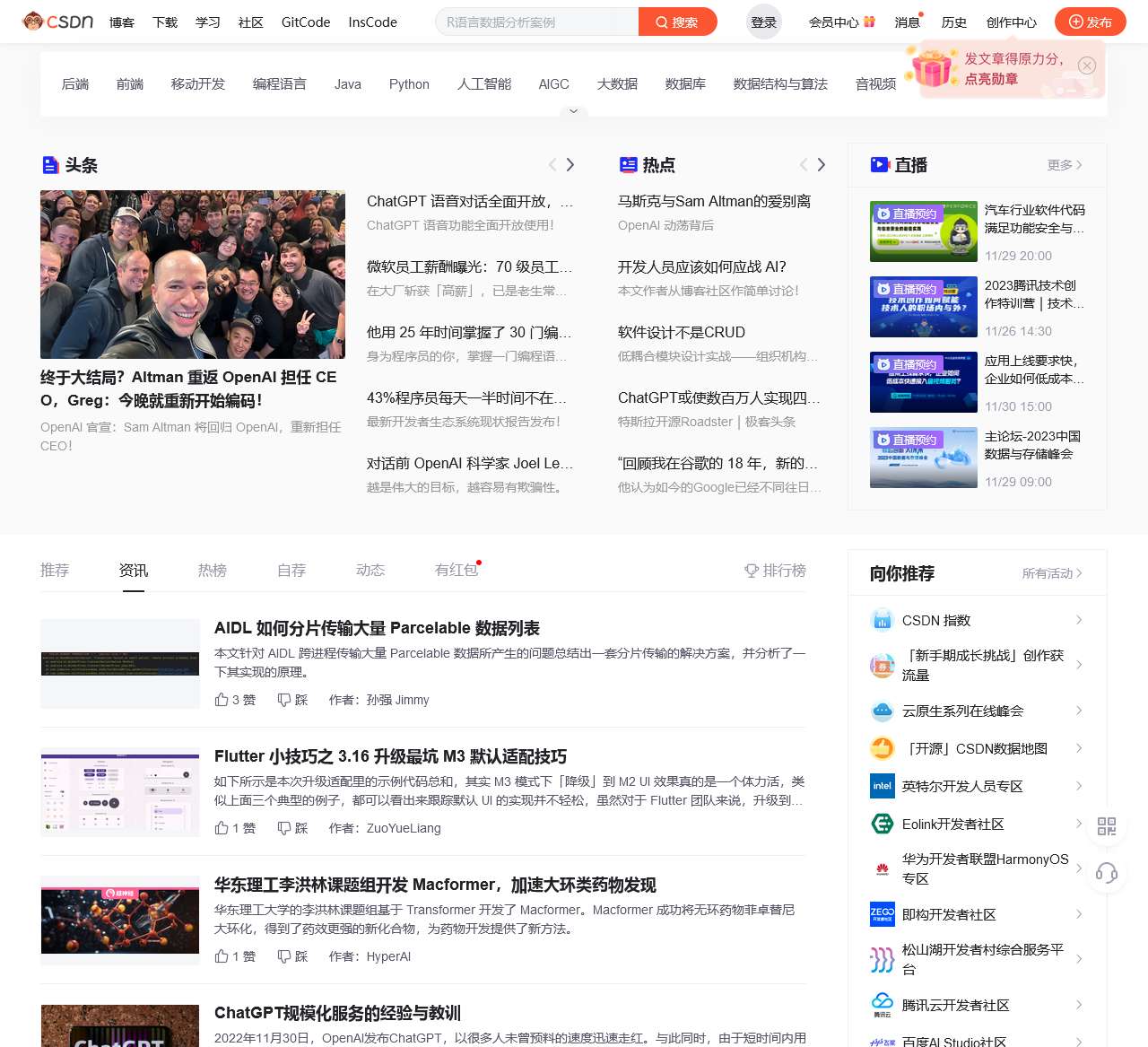Open 消息 notifications
The image size is (1148, 1047).
908,22
